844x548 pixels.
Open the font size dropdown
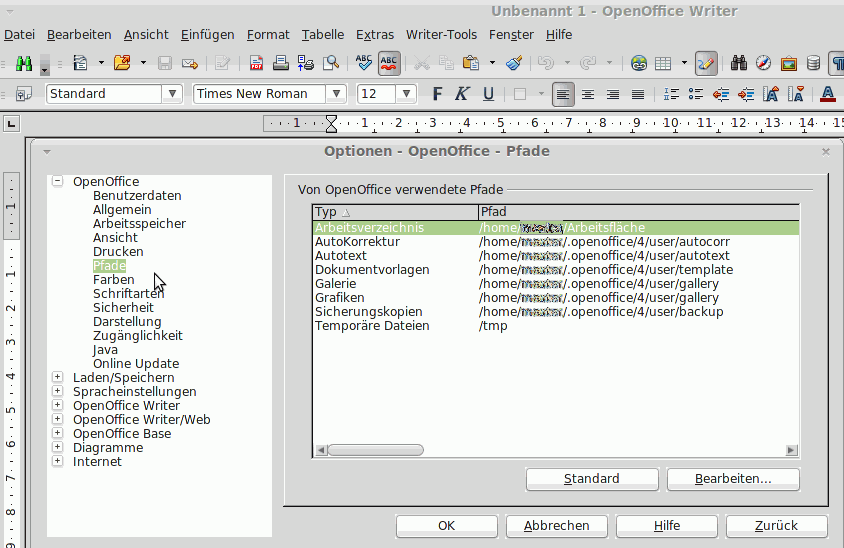click(x=406, y=94)
